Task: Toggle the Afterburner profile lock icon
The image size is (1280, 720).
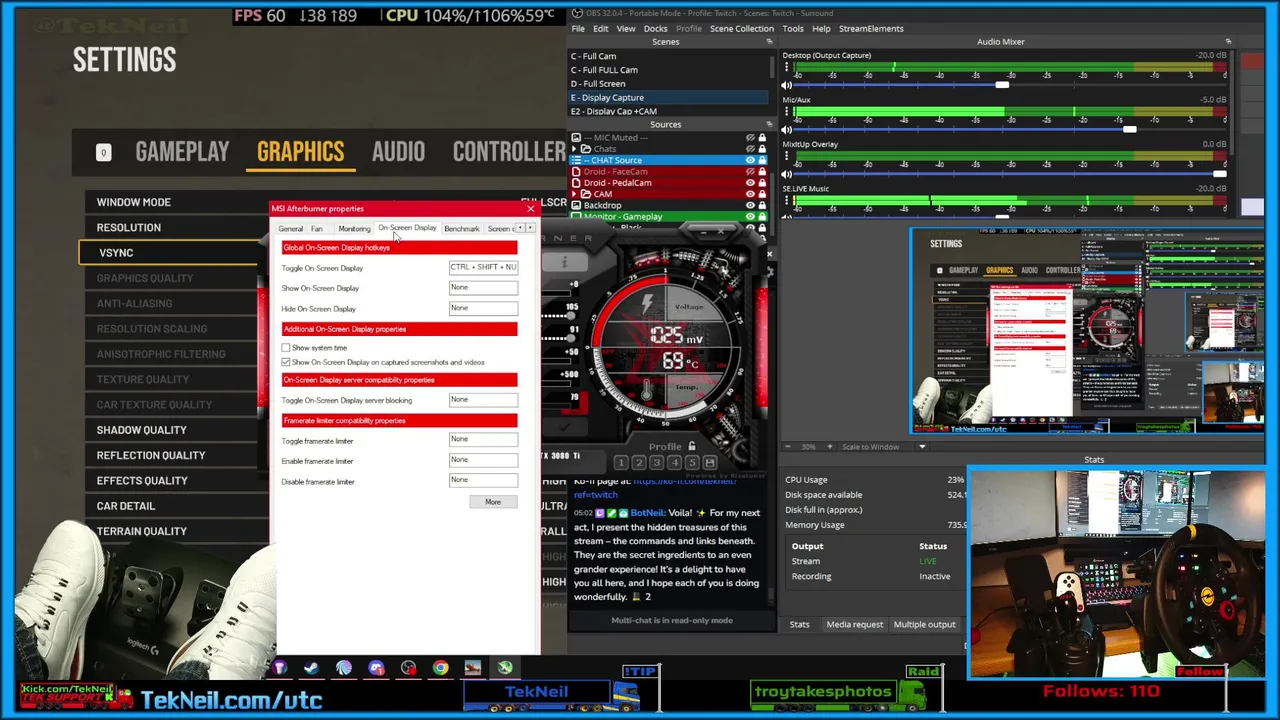Action: click(691, 446)
